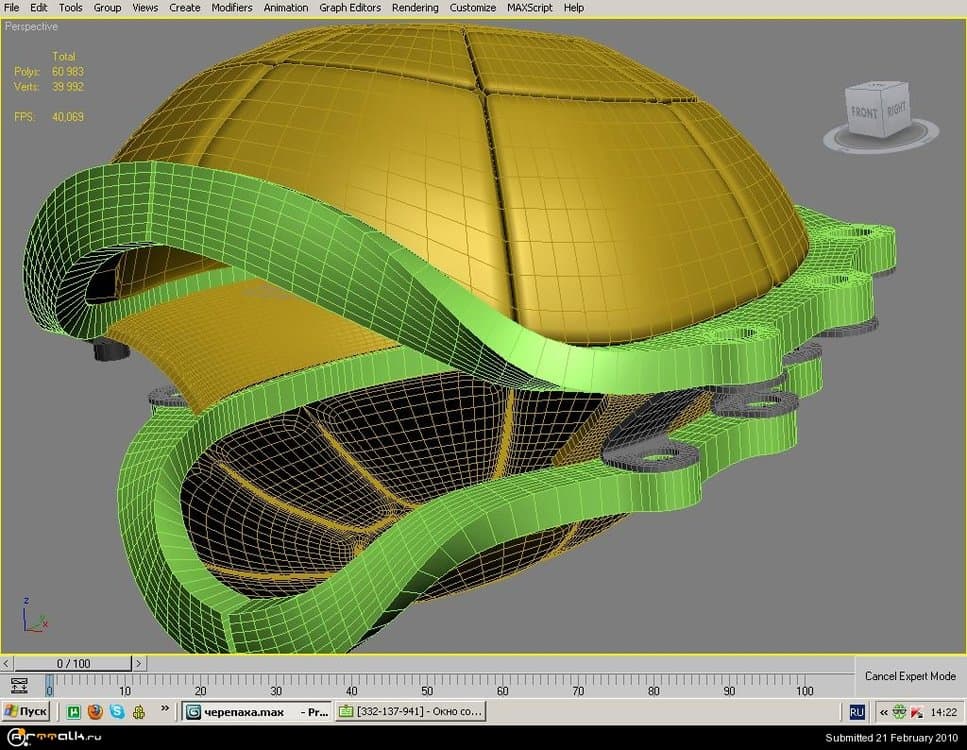The image size is (967, 750).
Task: Click the FRONT face of the ViewCube
Action: (x=864, y=111)
